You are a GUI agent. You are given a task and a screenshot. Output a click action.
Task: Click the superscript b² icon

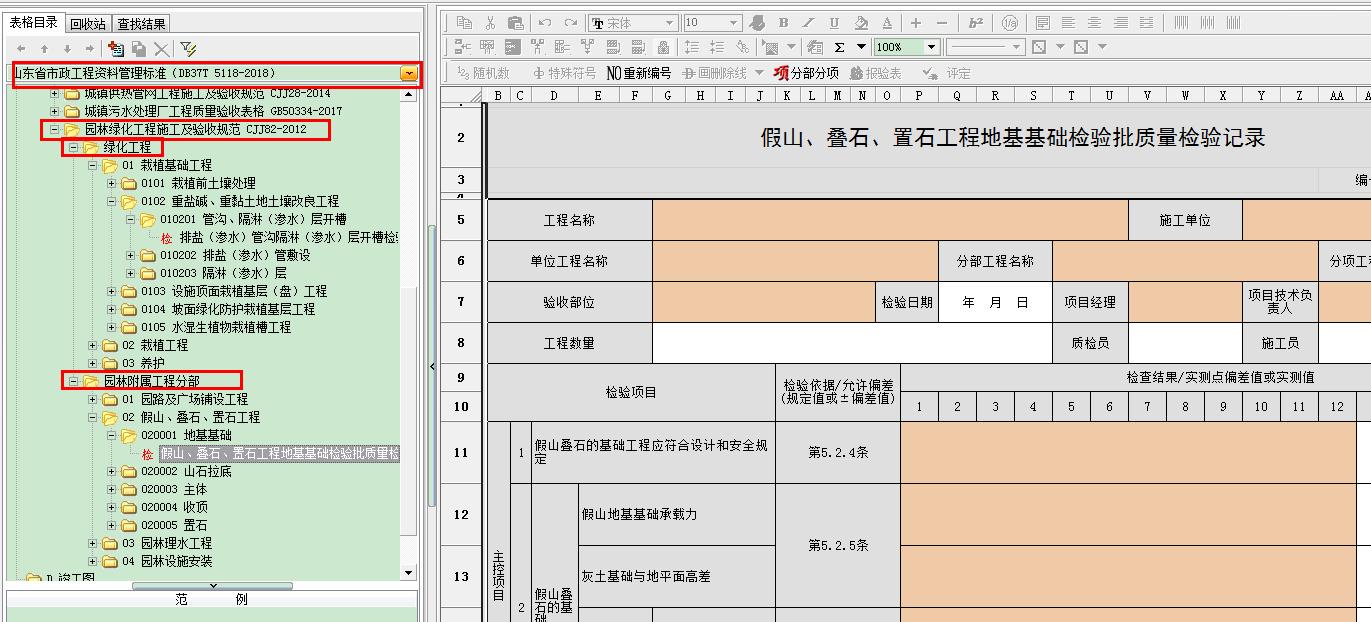pyautogui.click(x=977, y=23)
